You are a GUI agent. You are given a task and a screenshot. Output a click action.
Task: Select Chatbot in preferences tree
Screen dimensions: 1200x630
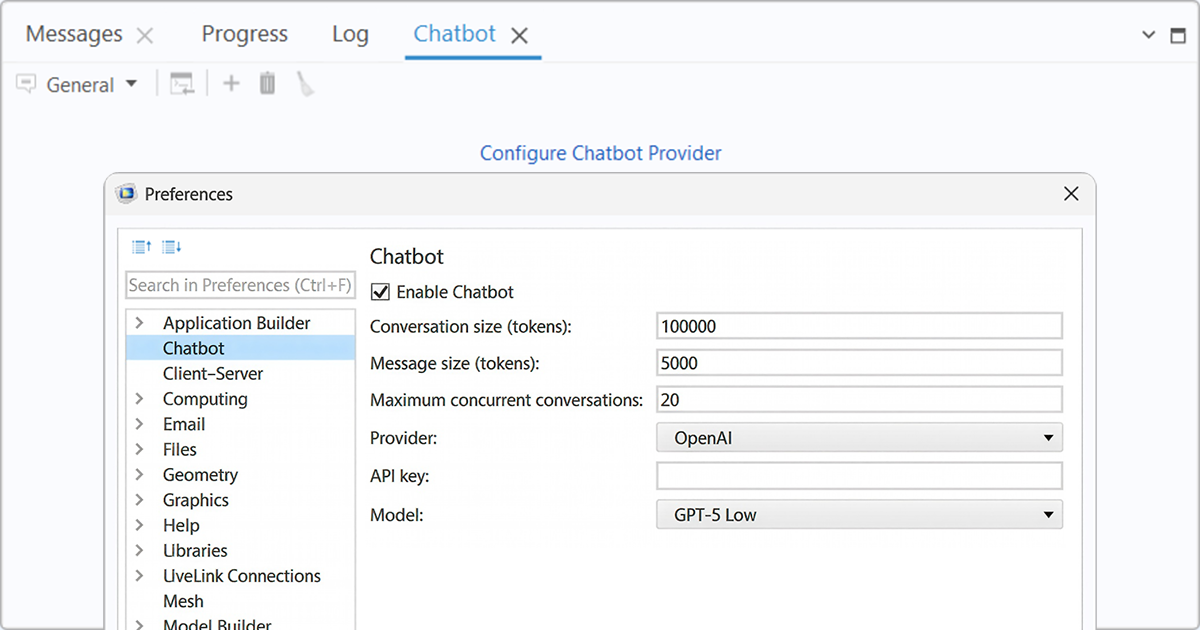(194, 348)
